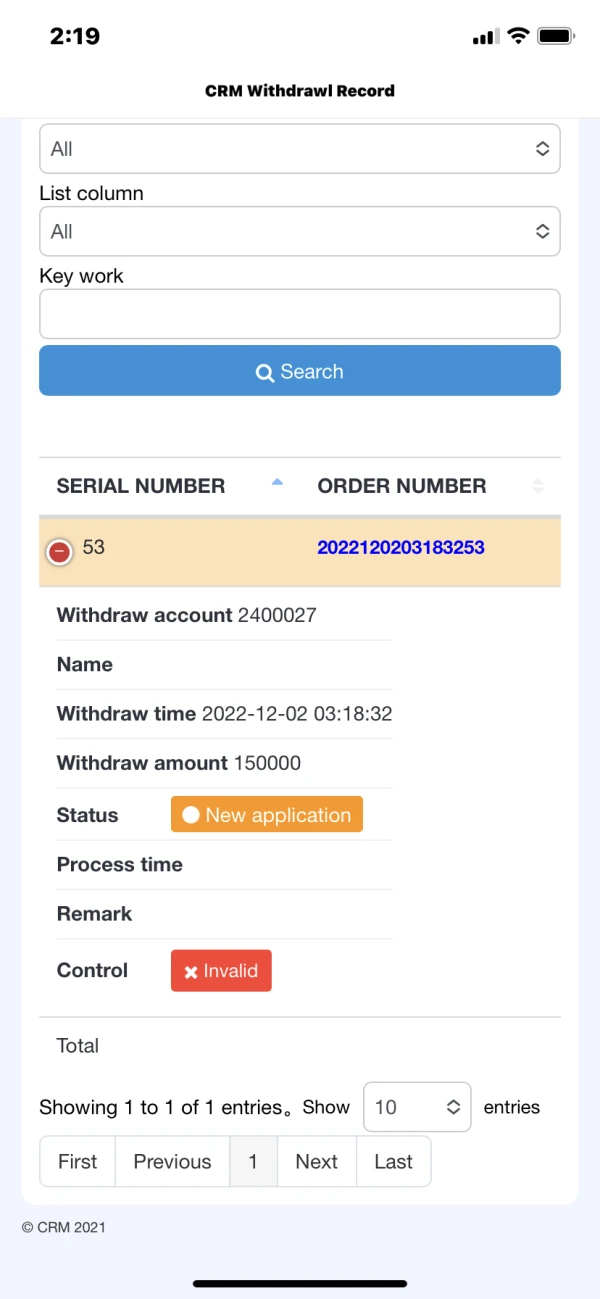Open the first All dropdown

300,149
